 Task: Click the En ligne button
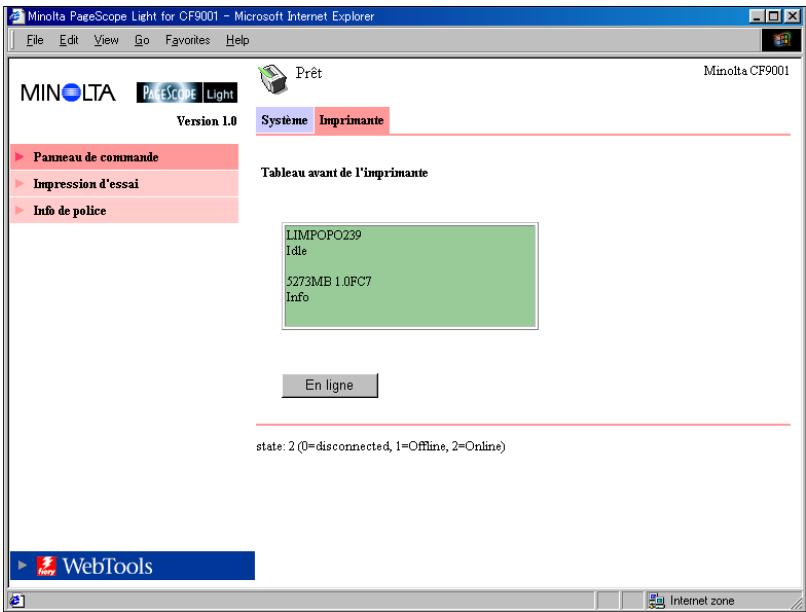[x=329, y=385]
